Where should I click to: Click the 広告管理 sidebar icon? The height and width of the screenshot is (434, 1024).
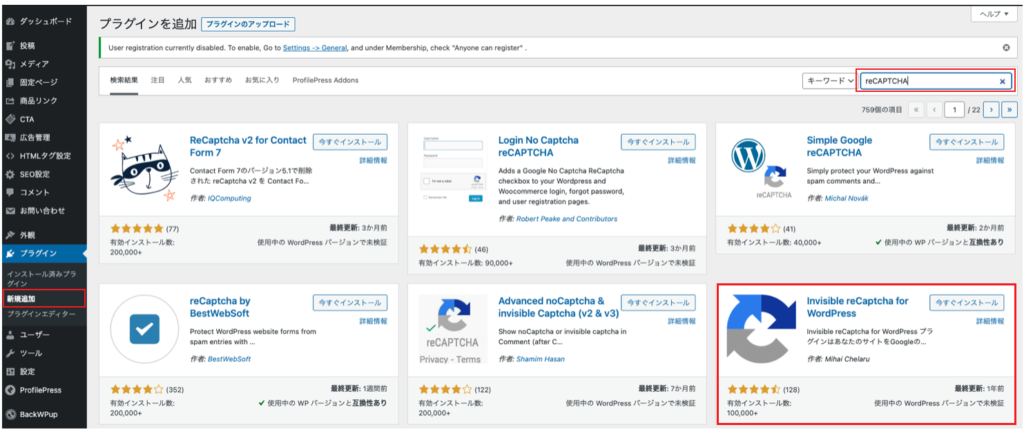coord(10,138)
